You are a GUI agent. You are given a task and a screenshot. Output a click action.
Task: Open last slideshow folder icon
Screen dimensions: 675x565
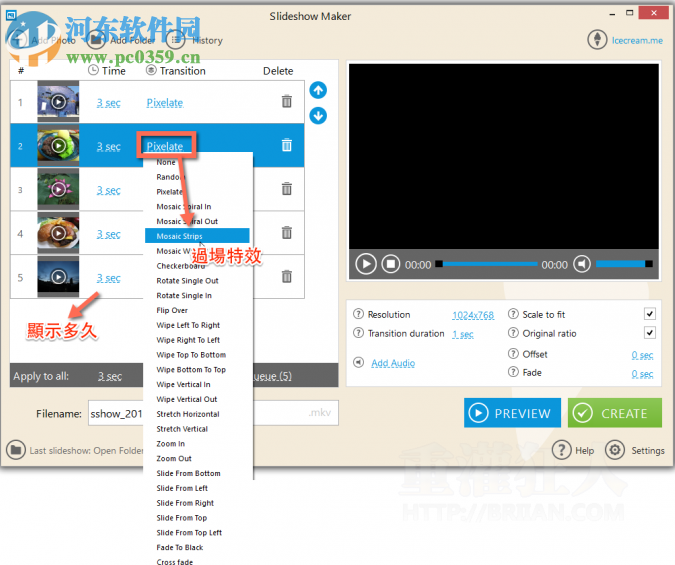pyautogui.click(x=16, y=450)
